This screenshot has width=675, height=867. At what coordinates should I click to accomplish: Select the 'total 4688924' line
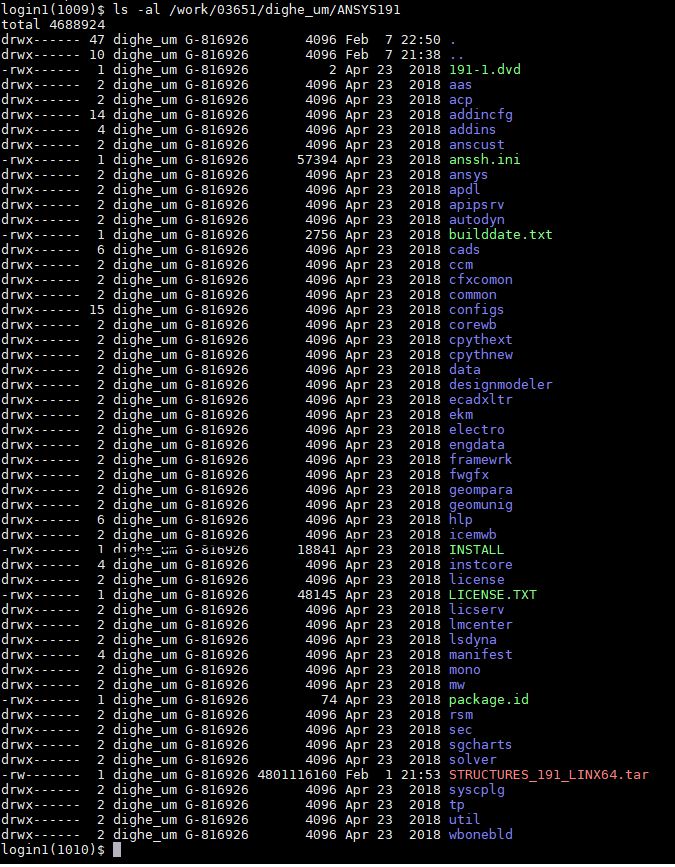click(53, 24)
